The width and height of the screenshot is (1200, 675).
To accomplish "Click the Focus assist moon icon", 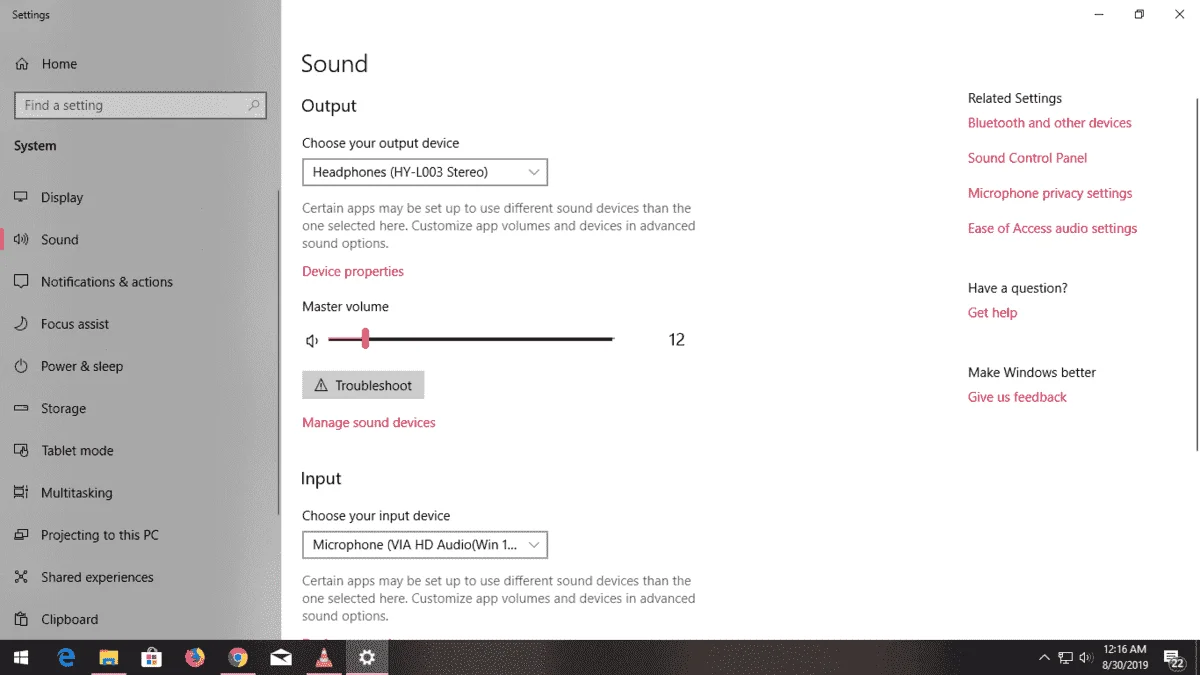I will point(21,324).
